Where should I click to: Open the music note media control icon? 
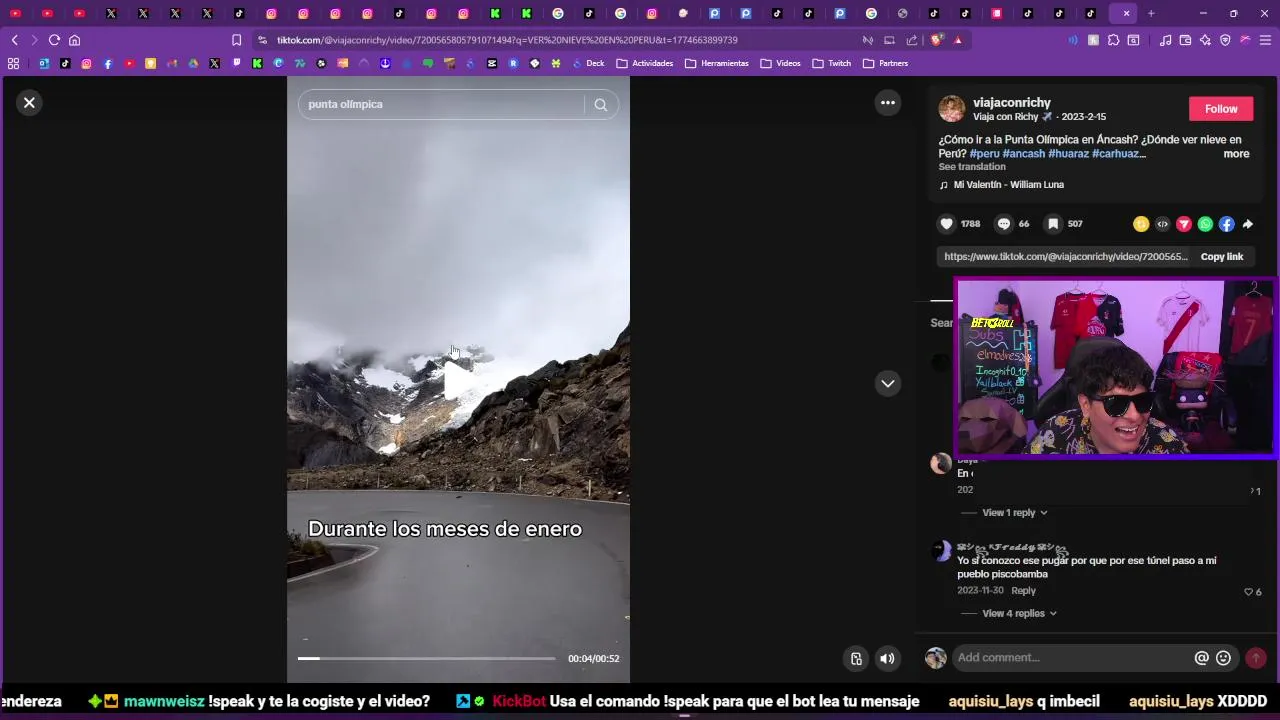(1165, 40)
